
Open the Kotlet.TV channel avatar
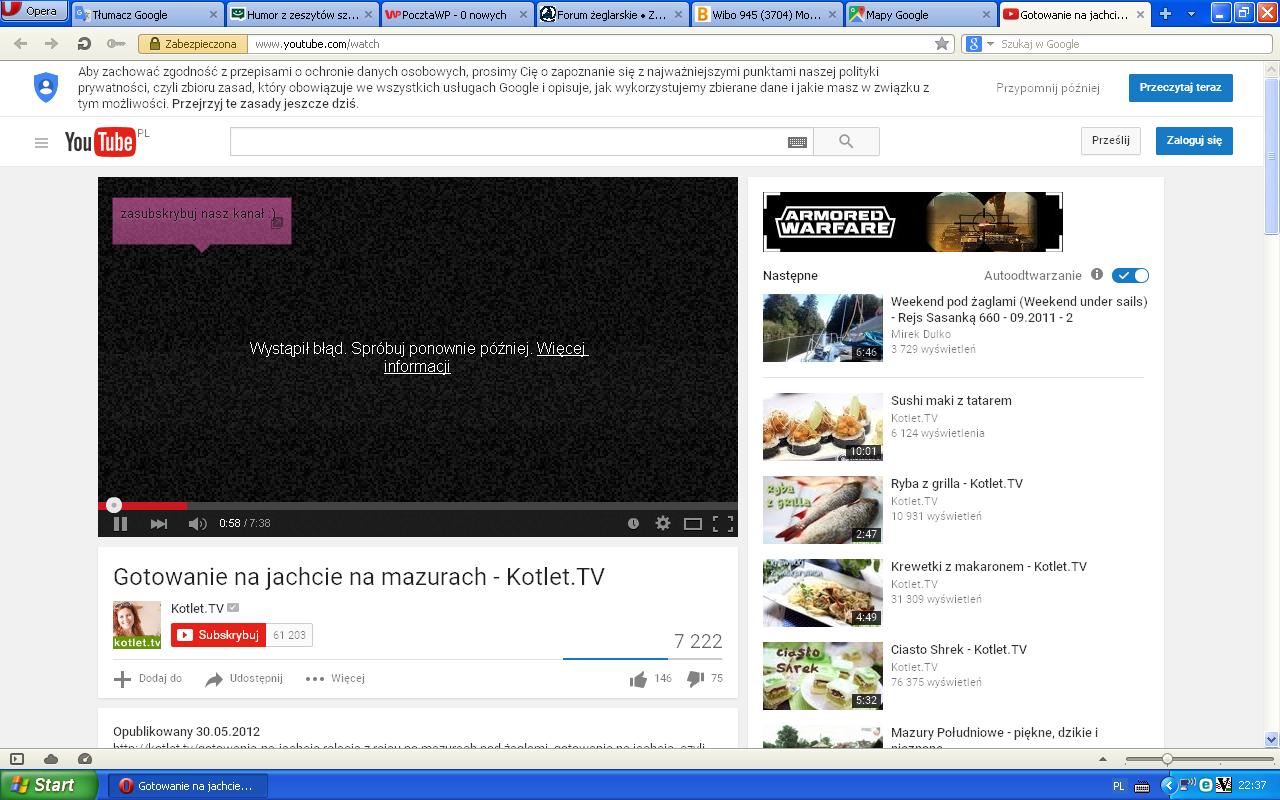click(137, 625)
